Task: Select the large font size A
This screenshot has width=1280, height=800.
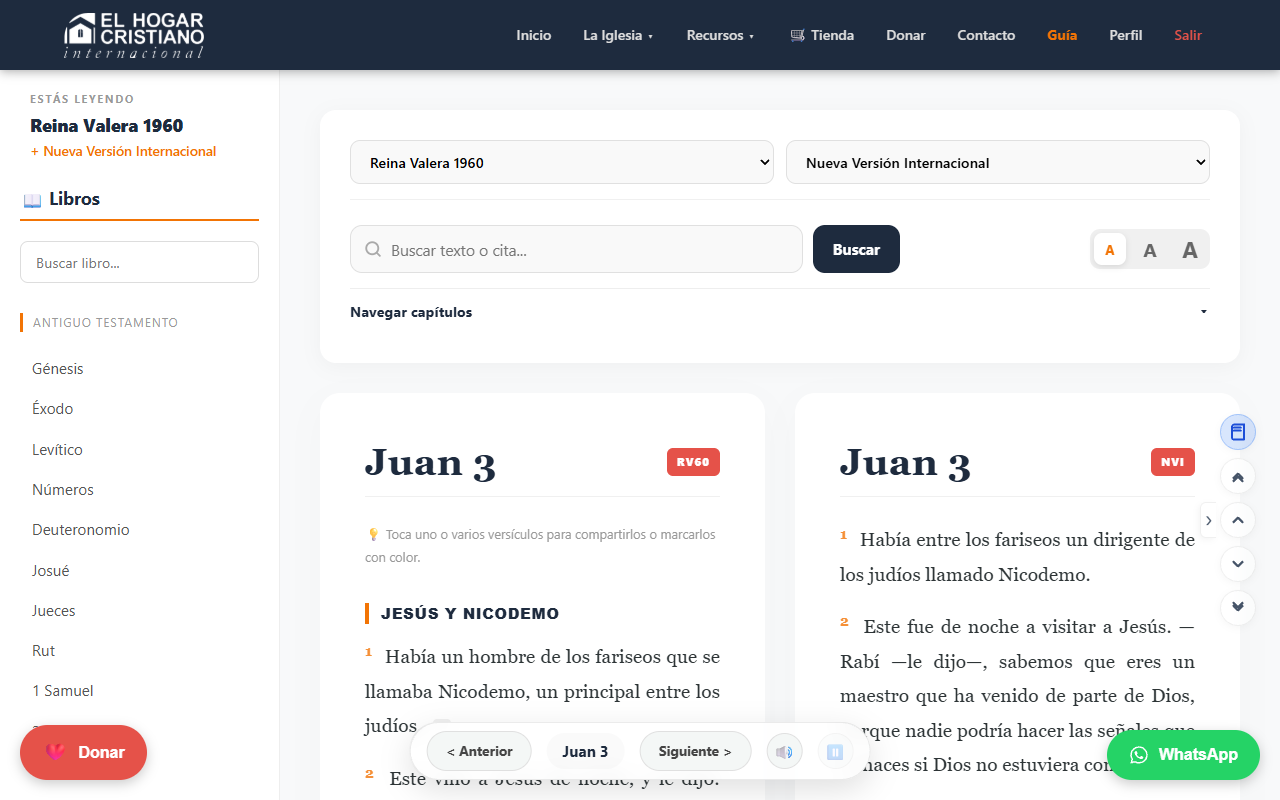Action: [1190, 250]
